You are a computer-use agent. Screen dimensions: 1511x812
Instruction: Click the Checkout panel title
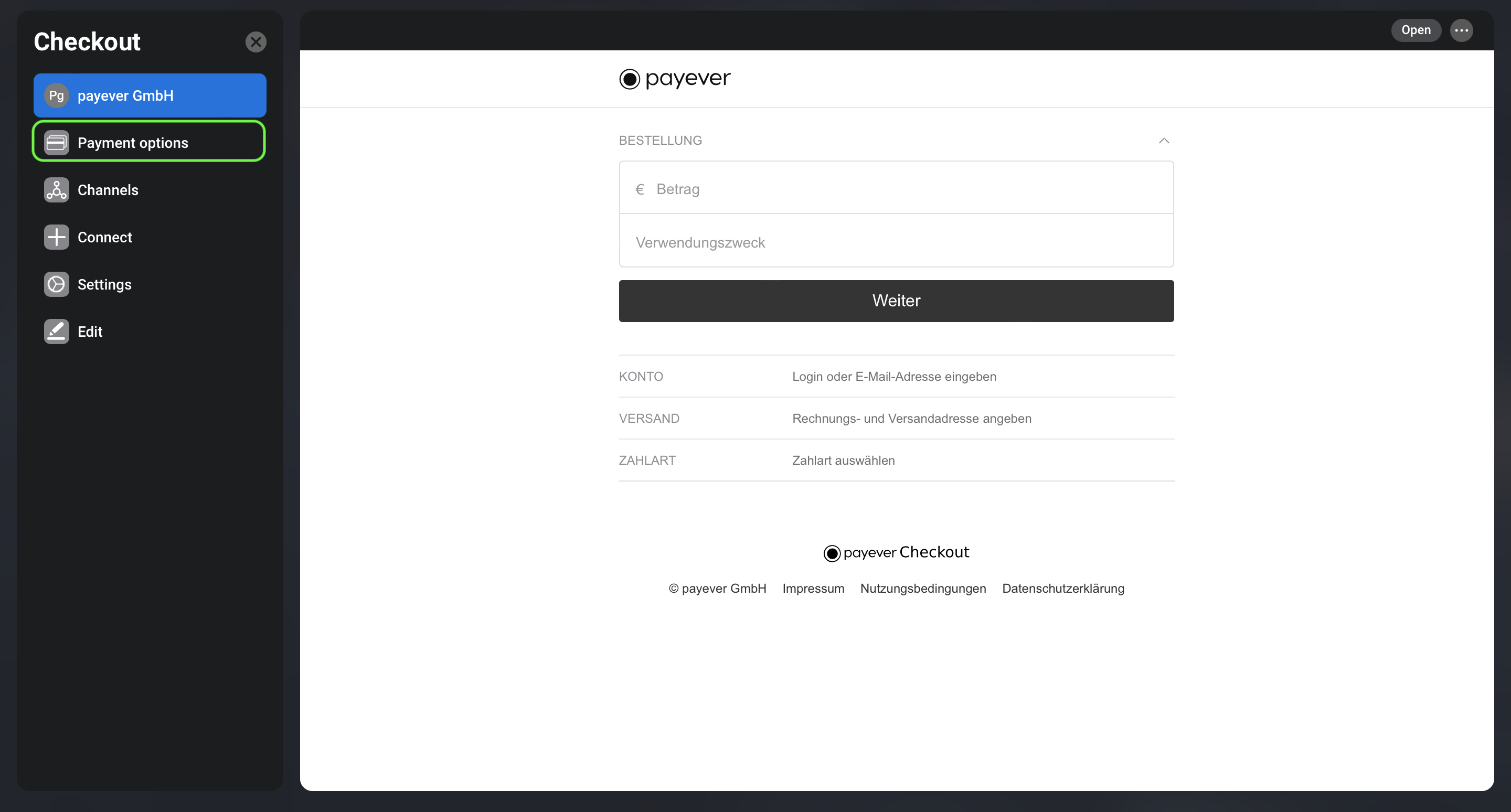[x=87, y=41]
